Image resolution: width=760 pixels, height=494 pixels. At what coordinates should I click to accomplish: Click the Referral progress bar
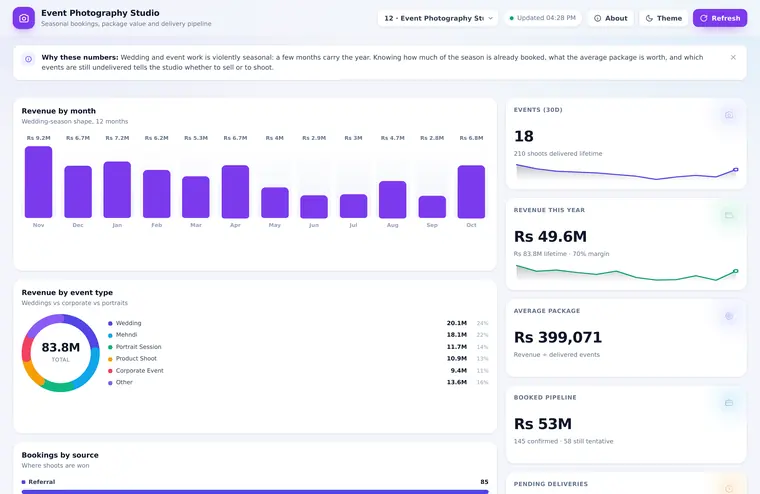[255, 492]
